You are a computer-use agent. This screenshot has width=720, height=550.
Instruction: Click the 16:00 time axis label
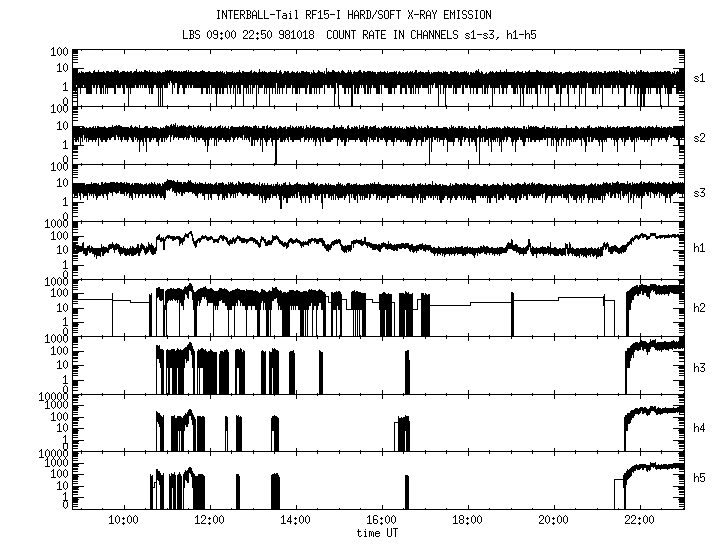point(381,521)
